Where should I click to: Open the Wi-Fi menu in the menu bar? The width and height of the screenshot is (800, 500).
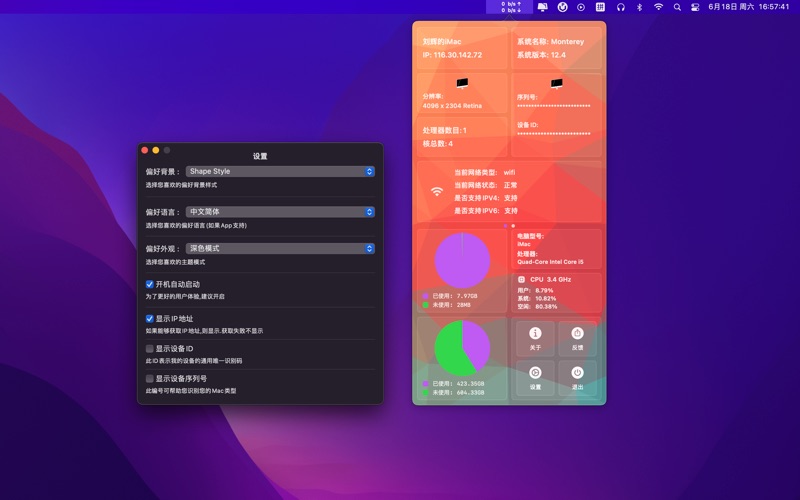[658, 7]
